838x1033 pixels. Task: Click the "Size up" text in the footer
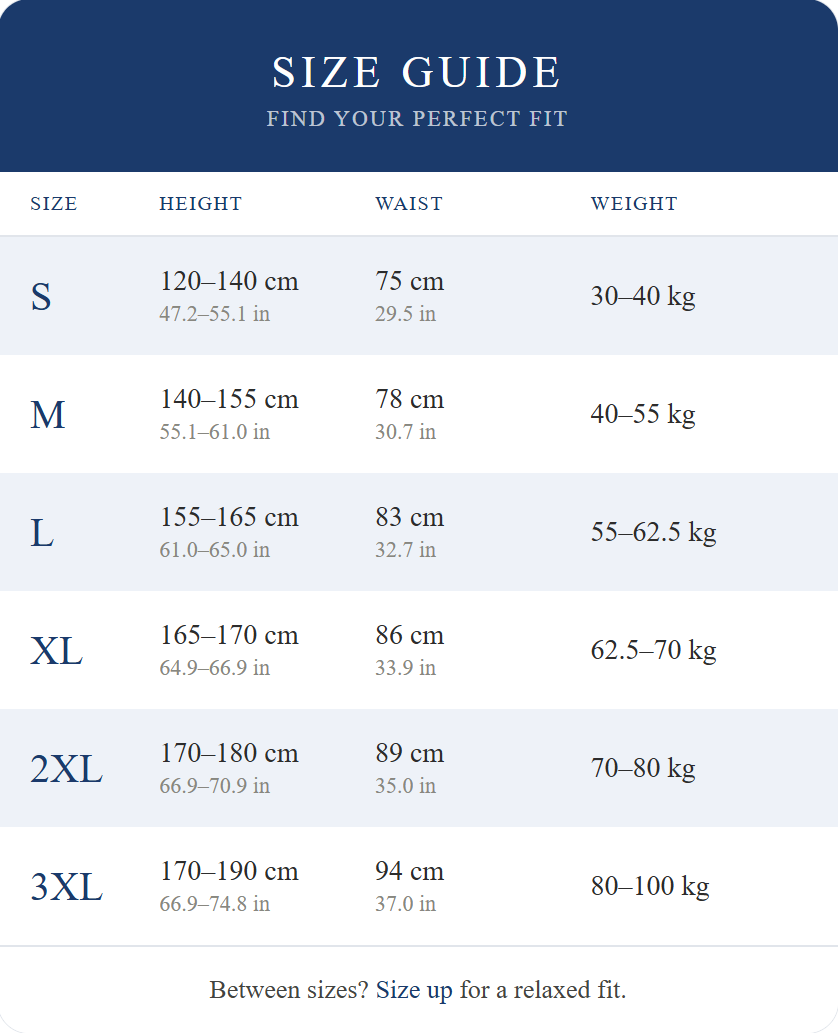pyautogui.click(x=414, y=990)
